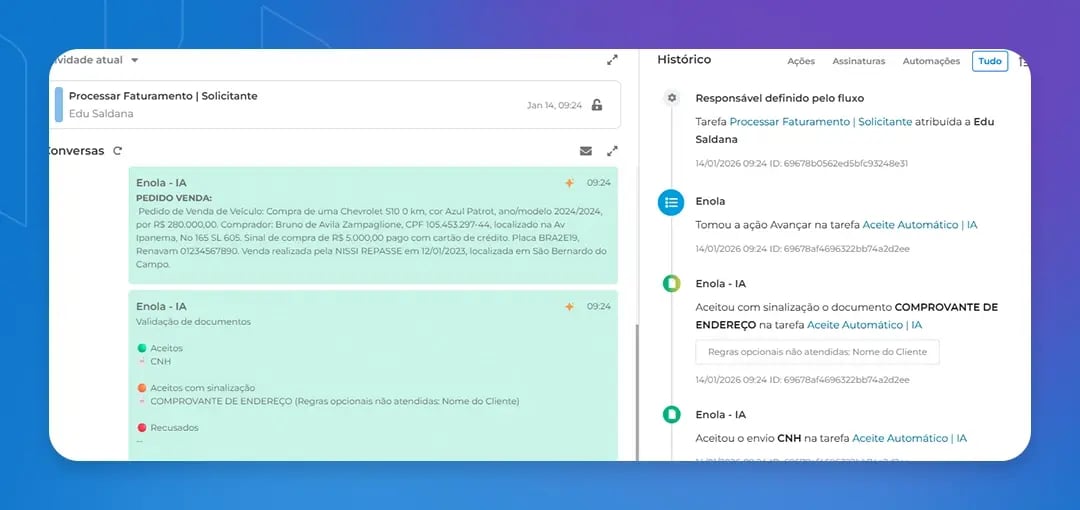
Task: Click the conversation panel vertical scrollbar
Action: click(x=636, y=393)
